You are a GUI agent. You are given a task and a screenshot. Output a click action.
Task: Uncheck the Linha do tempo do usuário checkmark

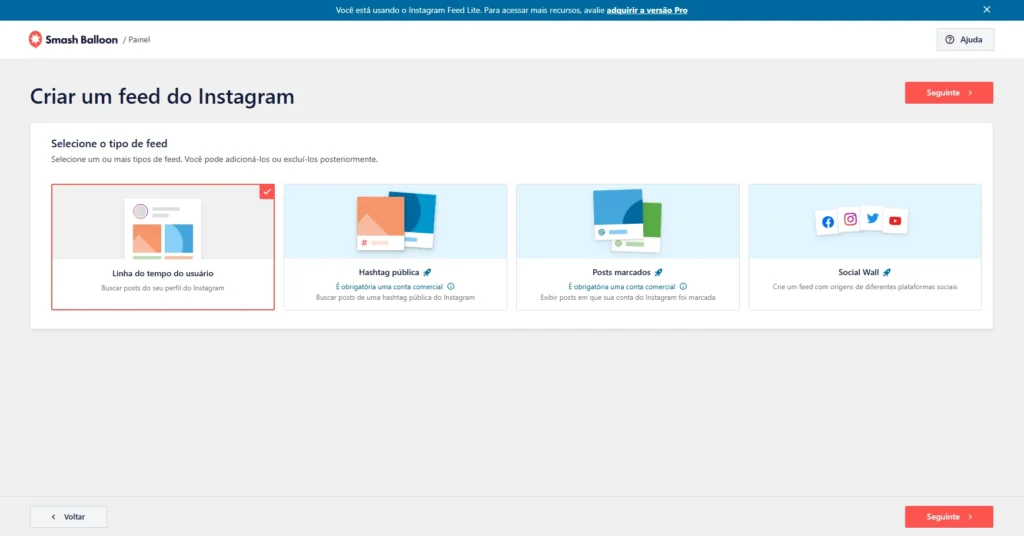coord(267,191)
